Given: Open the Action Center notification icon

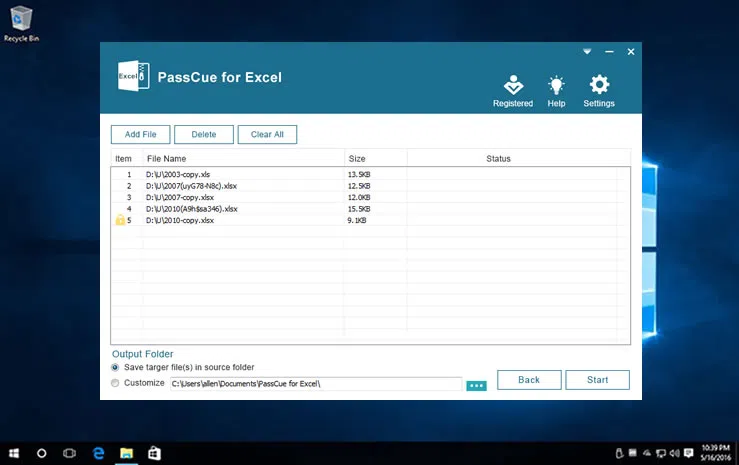Looking at the screenshot, I should coord(689,453).
